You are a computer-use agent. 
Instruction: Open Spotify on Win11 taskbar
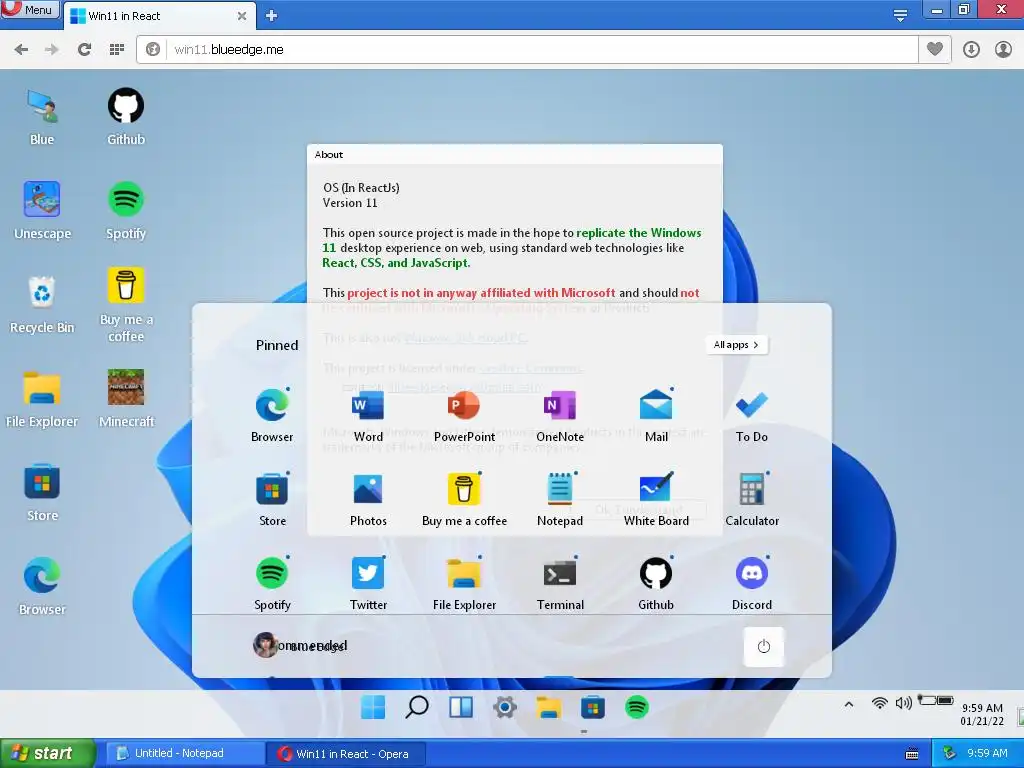click(x=637, y=707)
